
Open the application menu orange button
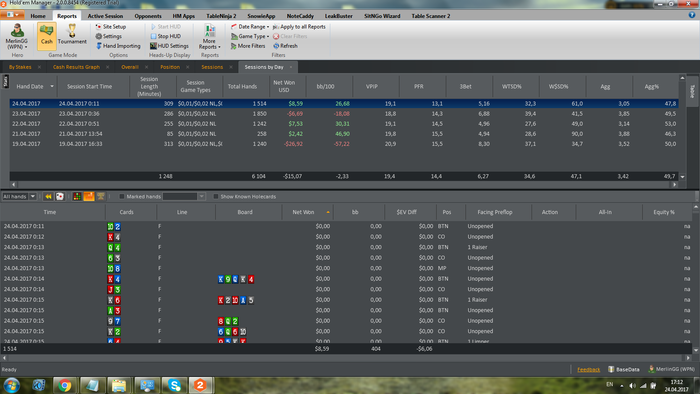pyautogui.click(x=12, y=15)
